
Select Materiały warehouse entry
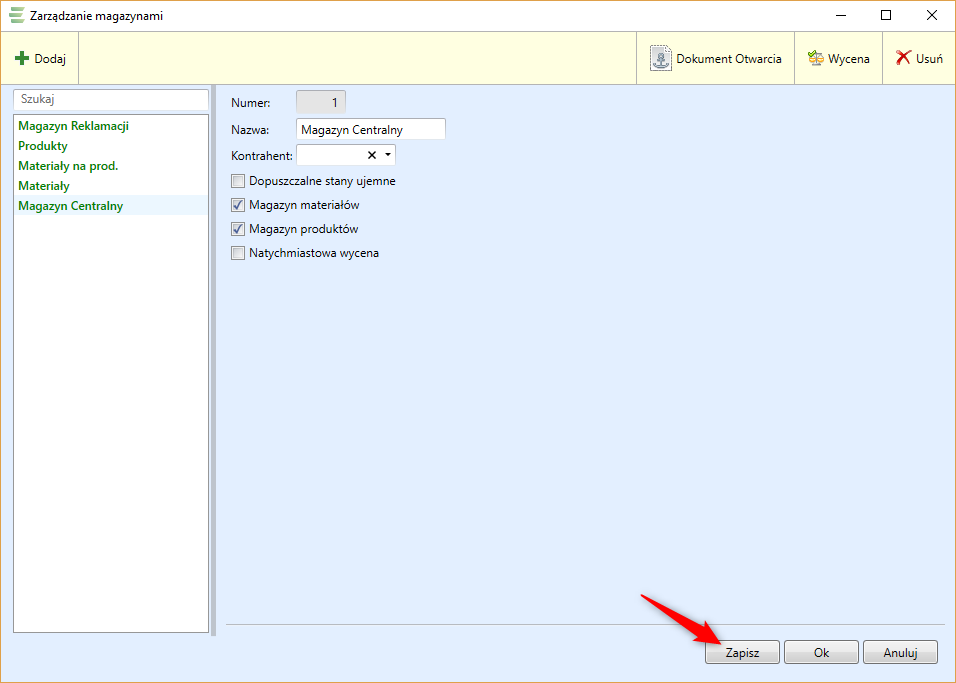tap(44, 186)
